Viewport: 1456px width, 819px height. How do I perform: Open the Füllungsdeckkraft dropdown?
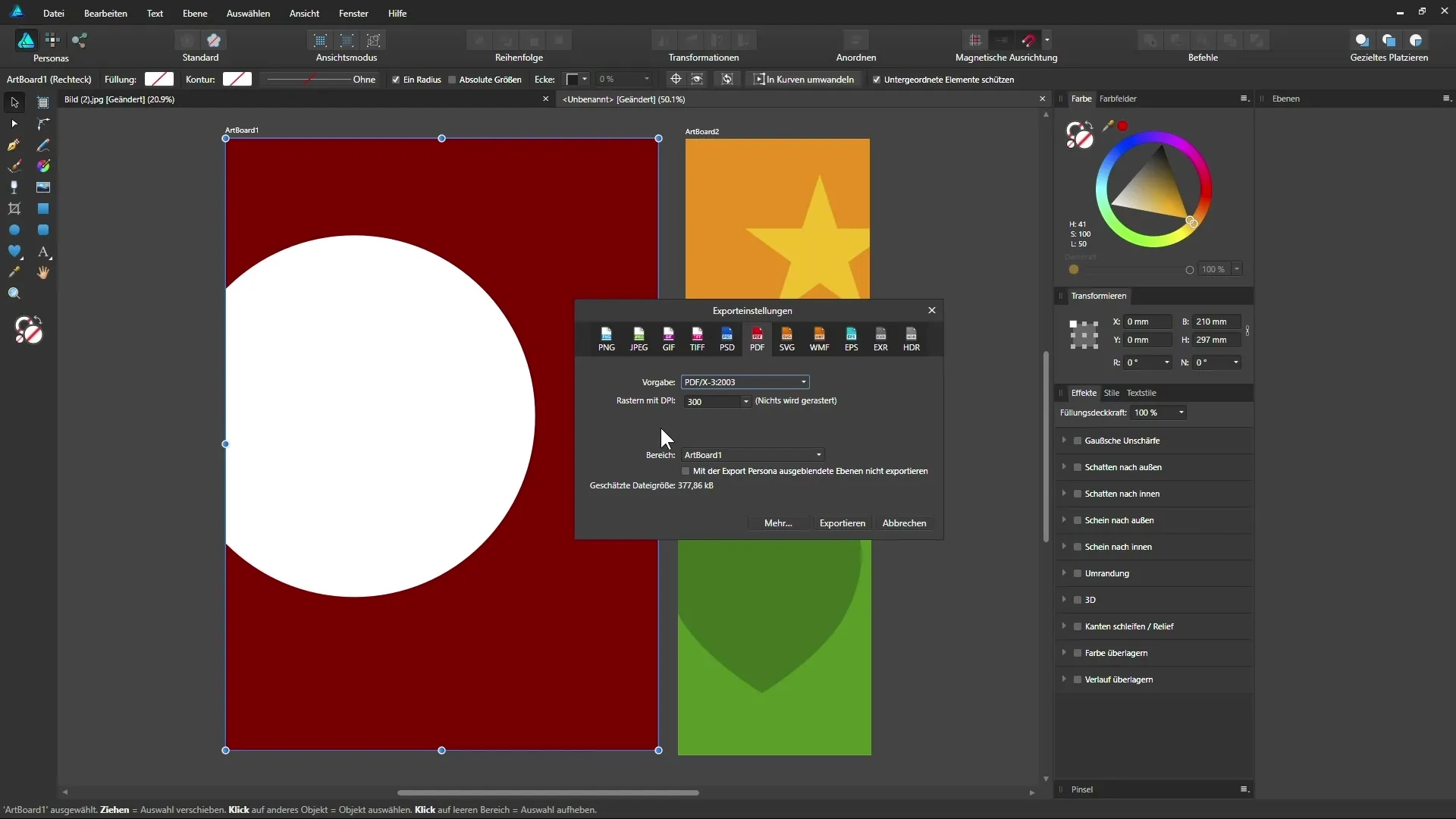(x=1181, y=413)
